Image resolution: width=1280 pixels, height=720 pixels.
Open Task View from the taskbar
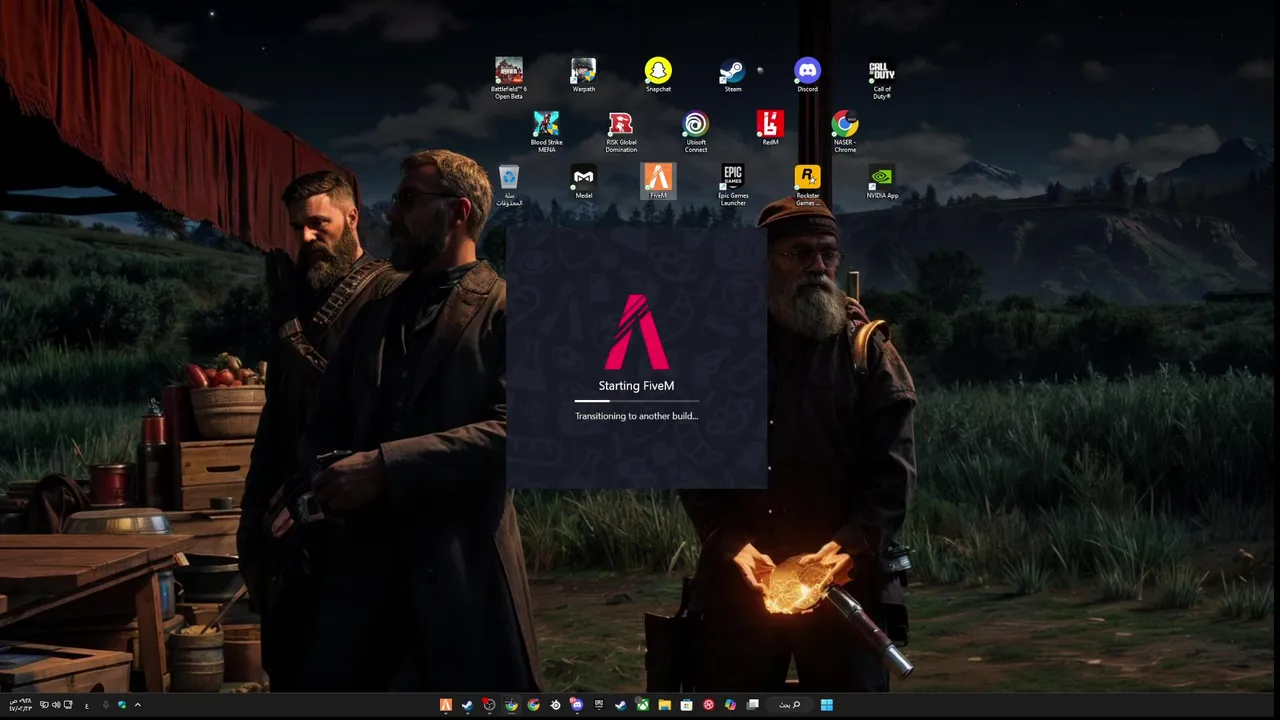coord(752,705)
